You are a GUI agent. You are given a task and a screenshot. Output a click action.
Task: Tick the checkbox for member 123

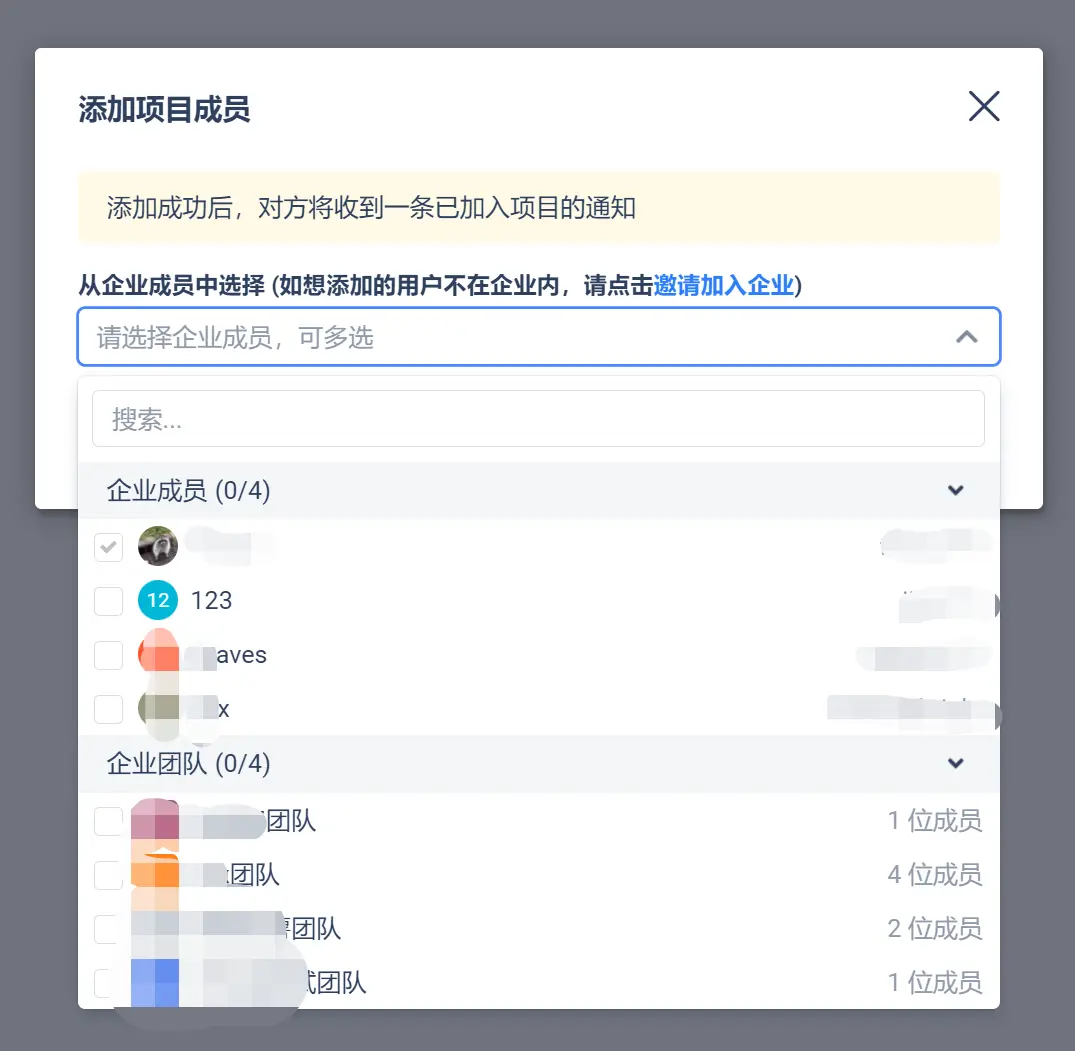[x=108, y=601]
